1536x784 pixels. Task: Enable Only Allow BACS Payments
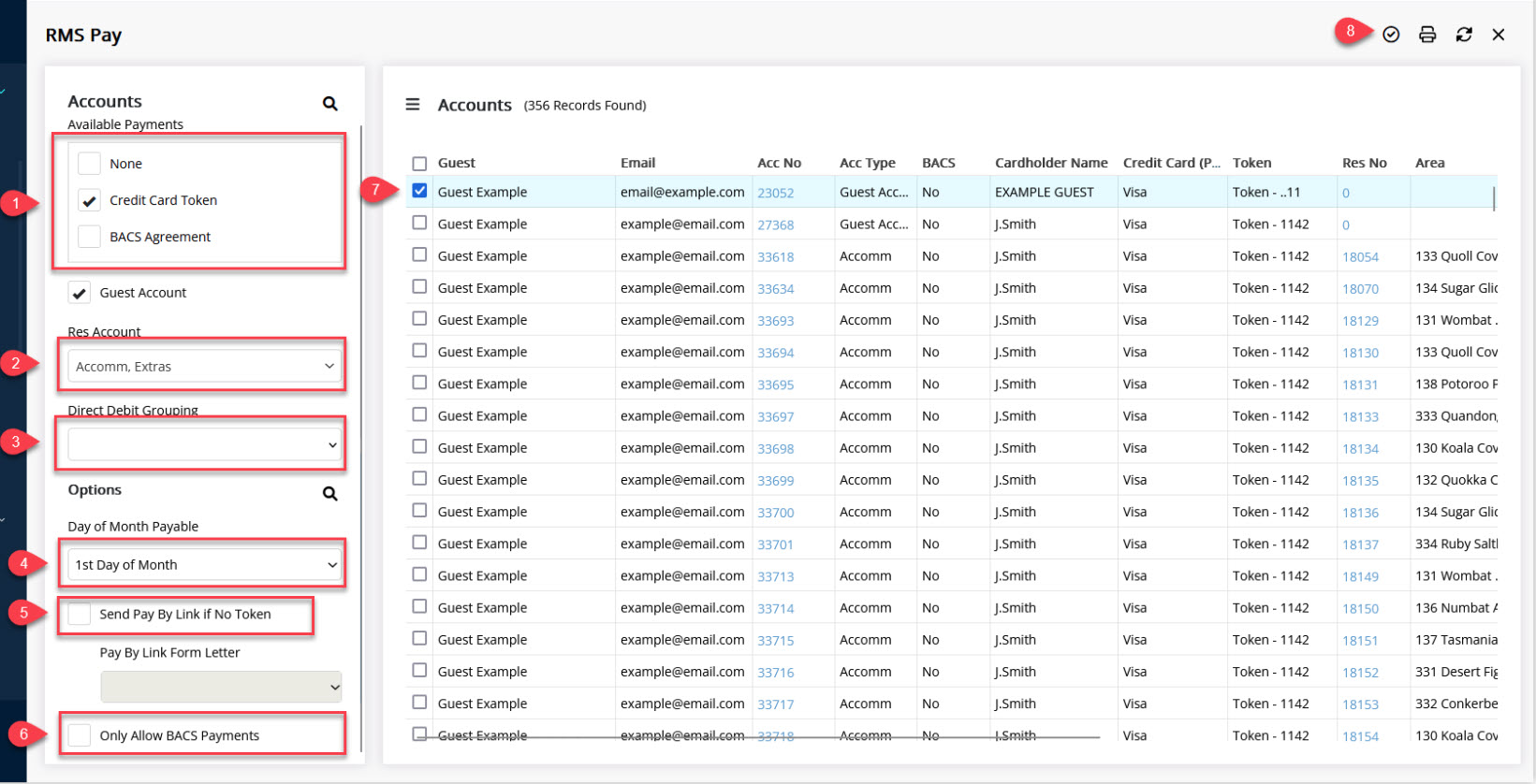coord(80,735)
